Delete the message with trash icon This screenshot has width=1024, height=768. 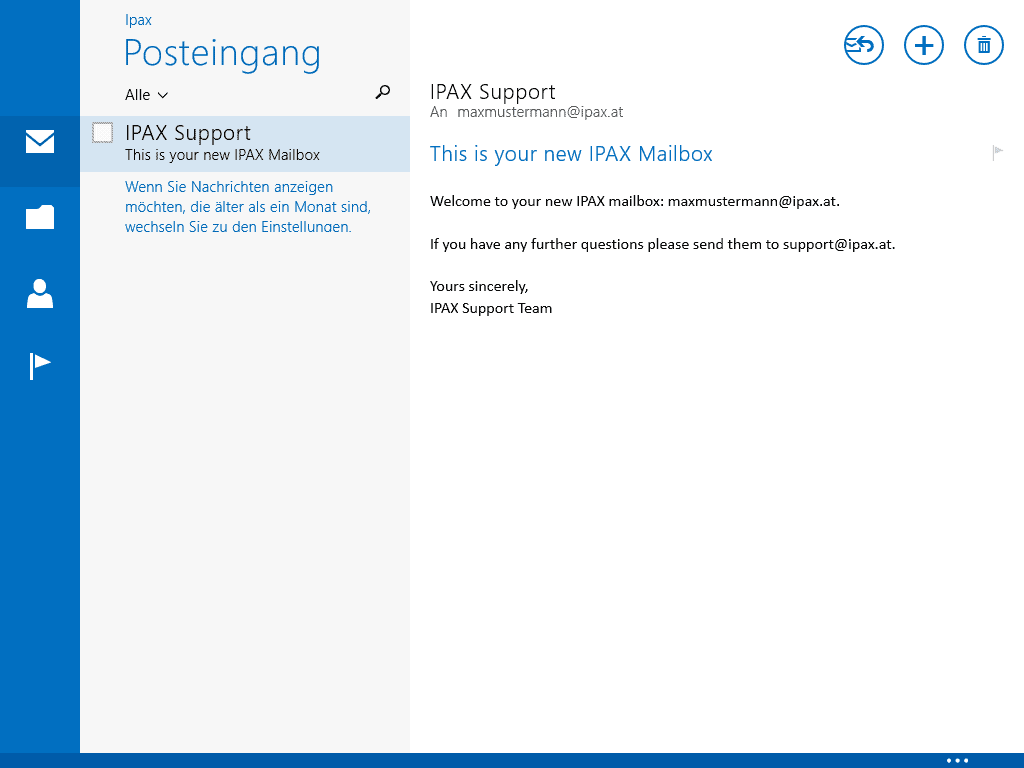(x=983, y=45)
